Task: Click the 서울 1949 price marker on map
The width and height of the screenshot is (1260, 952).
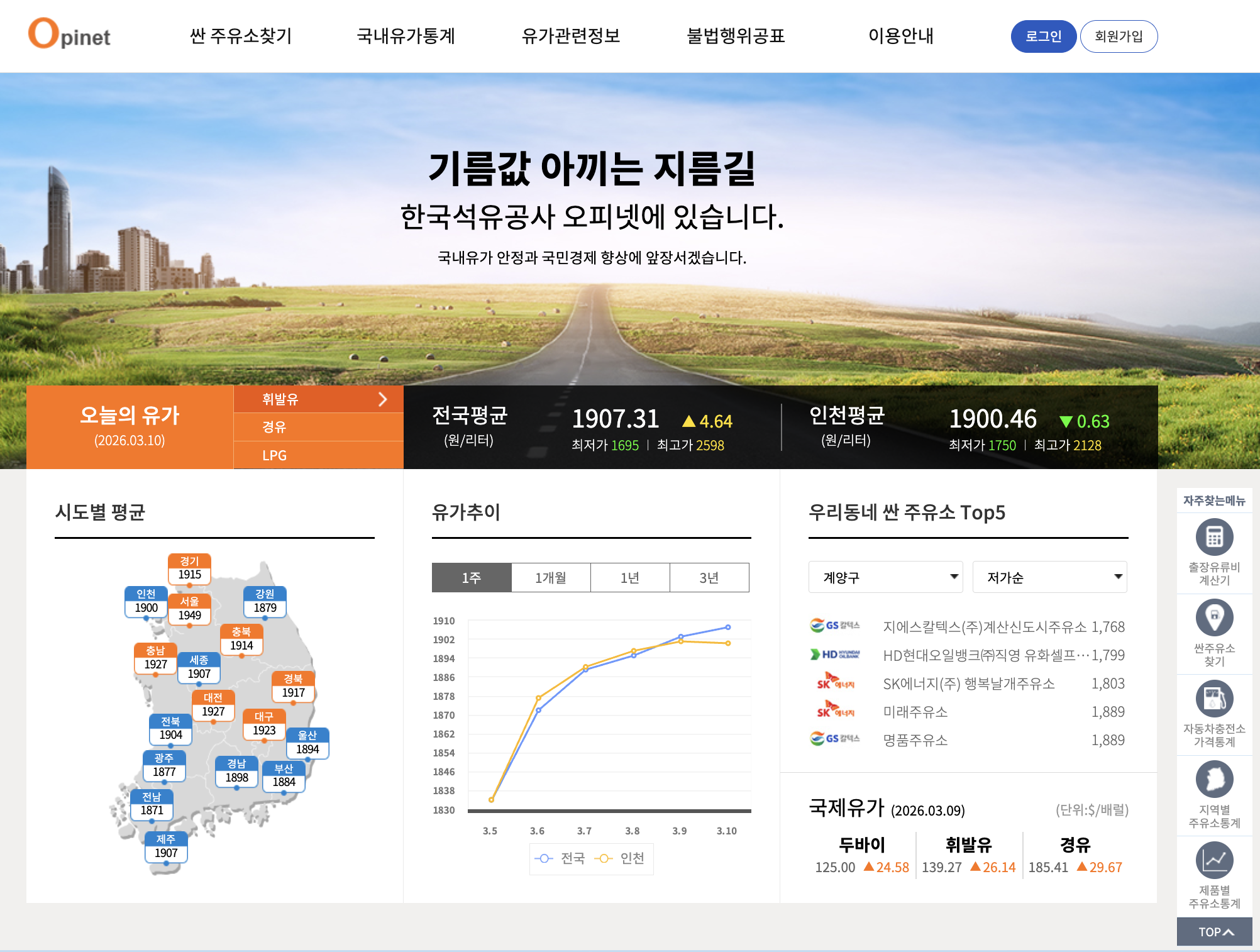Action: point(189,609)
